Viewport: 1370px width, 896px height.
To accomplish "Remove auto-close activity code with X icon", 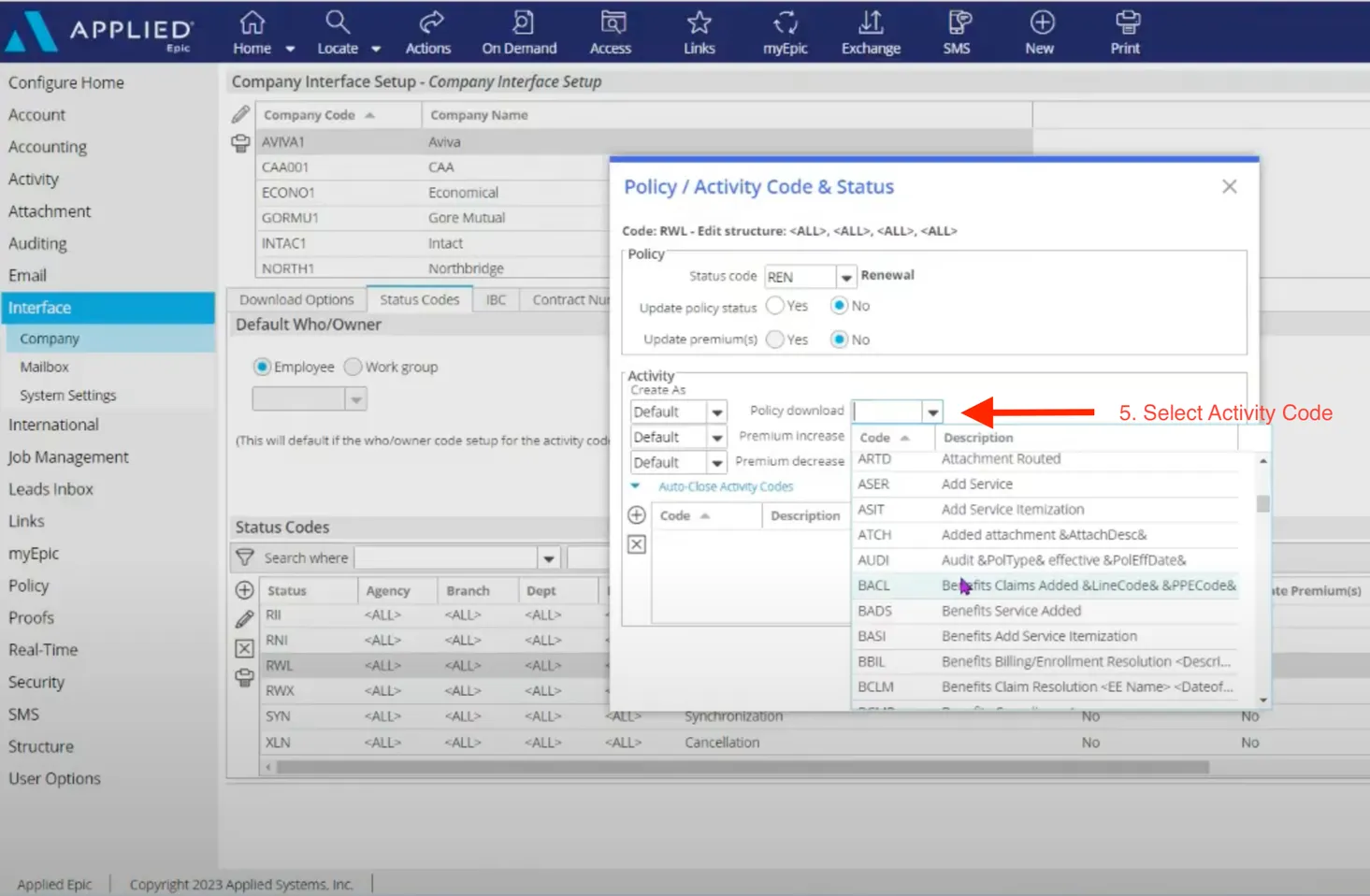I will tap(637, 544).
